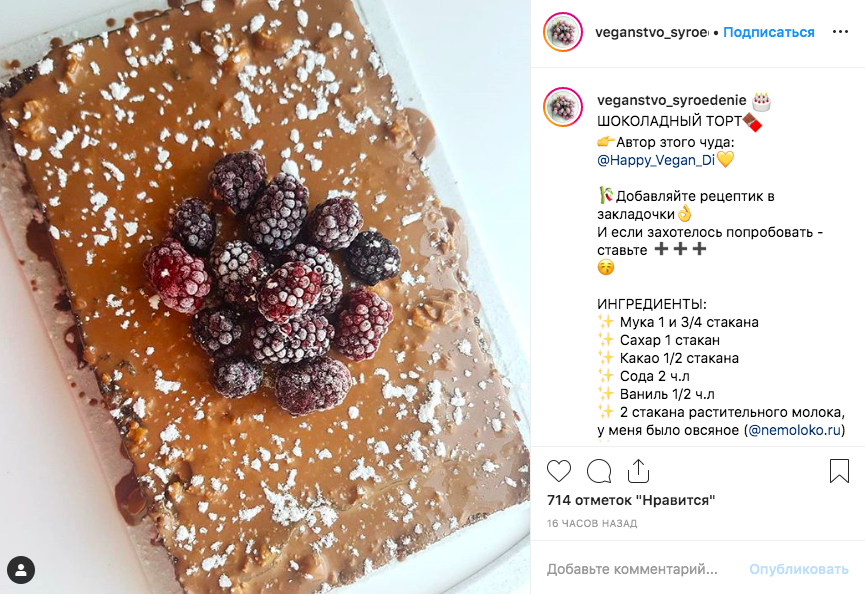Focus the Добавьте комментарий input field
865x594 pixels.
tap(632, 569)
